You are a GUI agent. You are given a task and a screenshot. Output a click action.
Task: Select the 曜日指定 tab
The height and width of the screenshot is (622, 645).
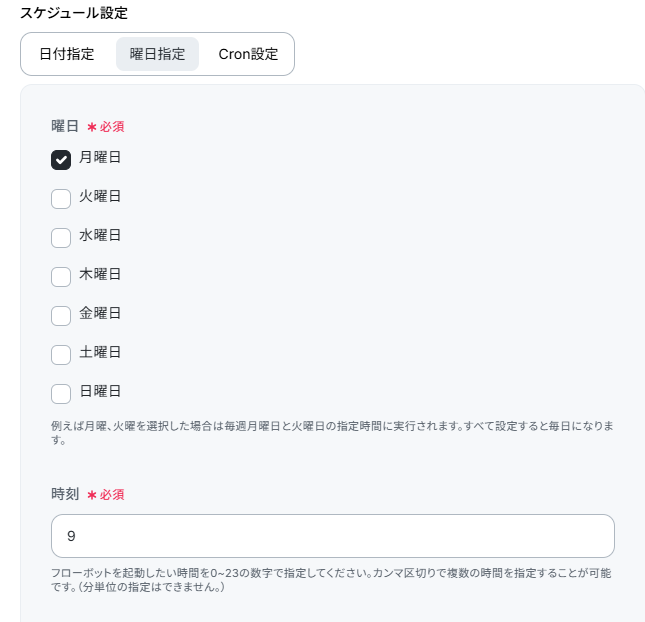click(x=157, y=54)
